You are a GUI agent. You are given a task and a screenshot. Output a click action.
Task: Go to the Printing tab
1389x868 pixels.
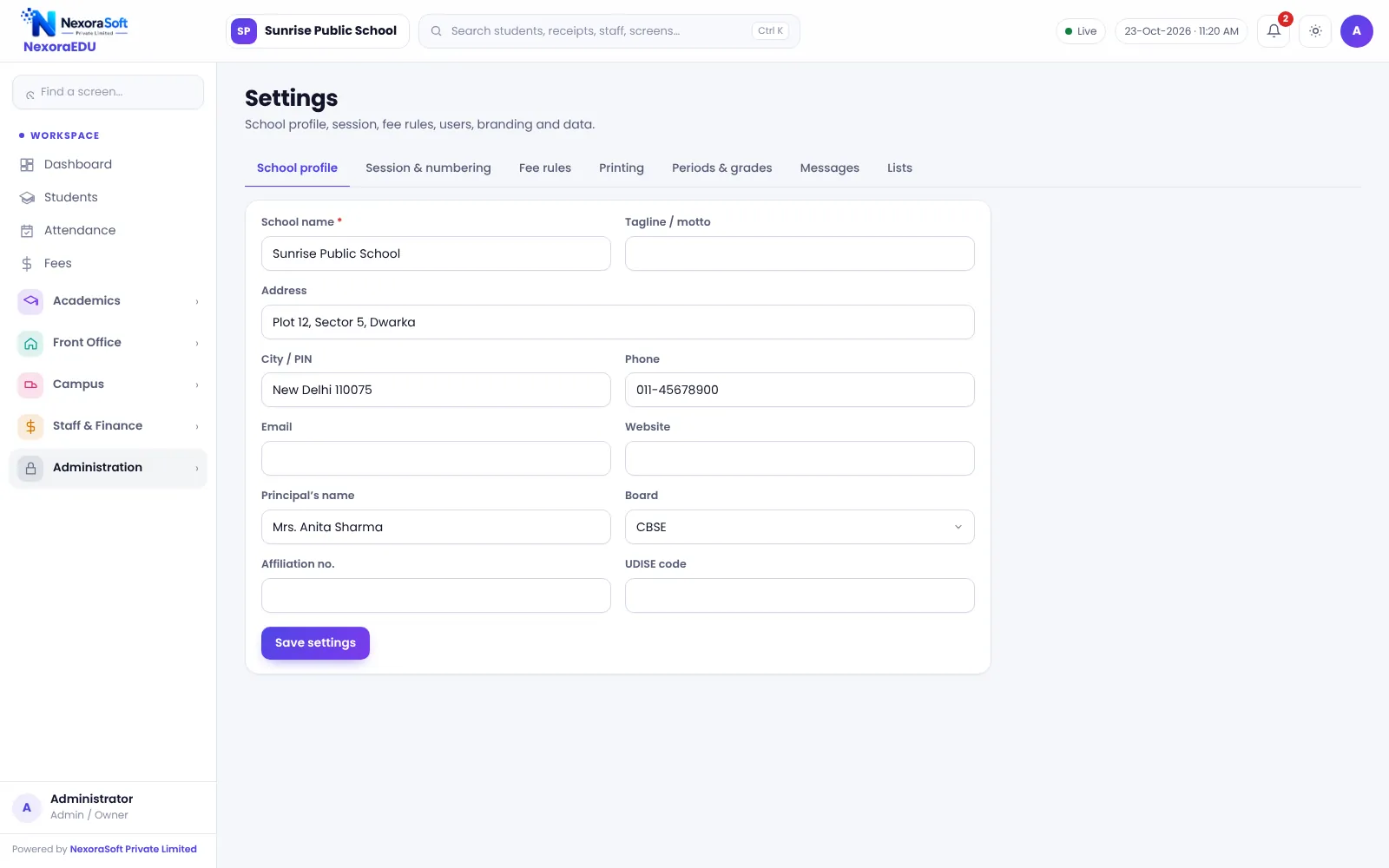(x=622, y=168)
